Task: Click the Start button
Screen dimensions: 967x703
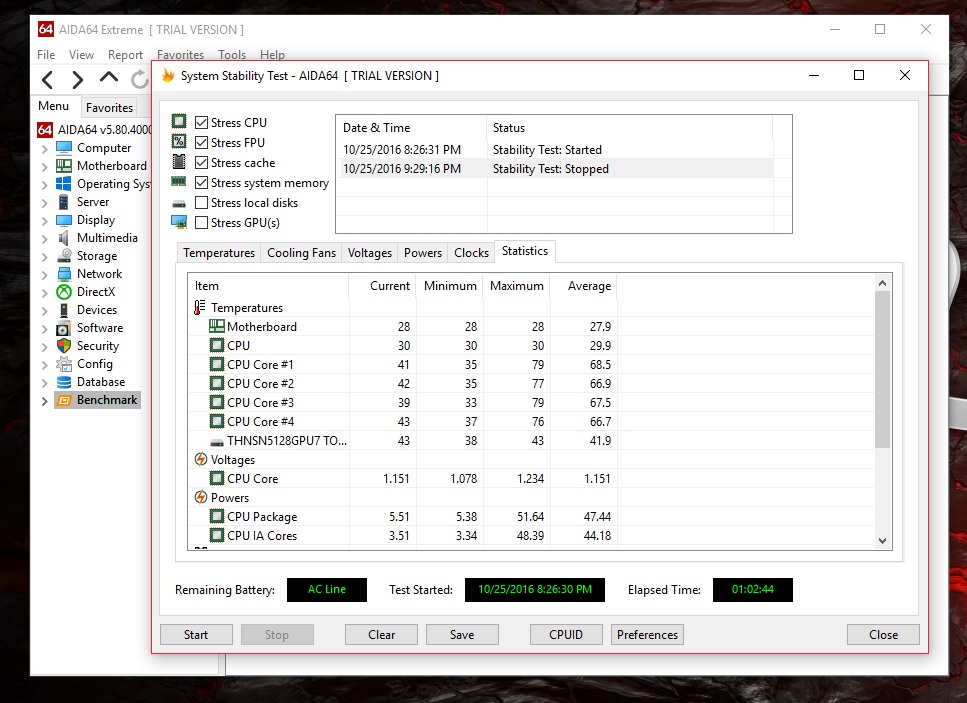Action: (196, 635)
